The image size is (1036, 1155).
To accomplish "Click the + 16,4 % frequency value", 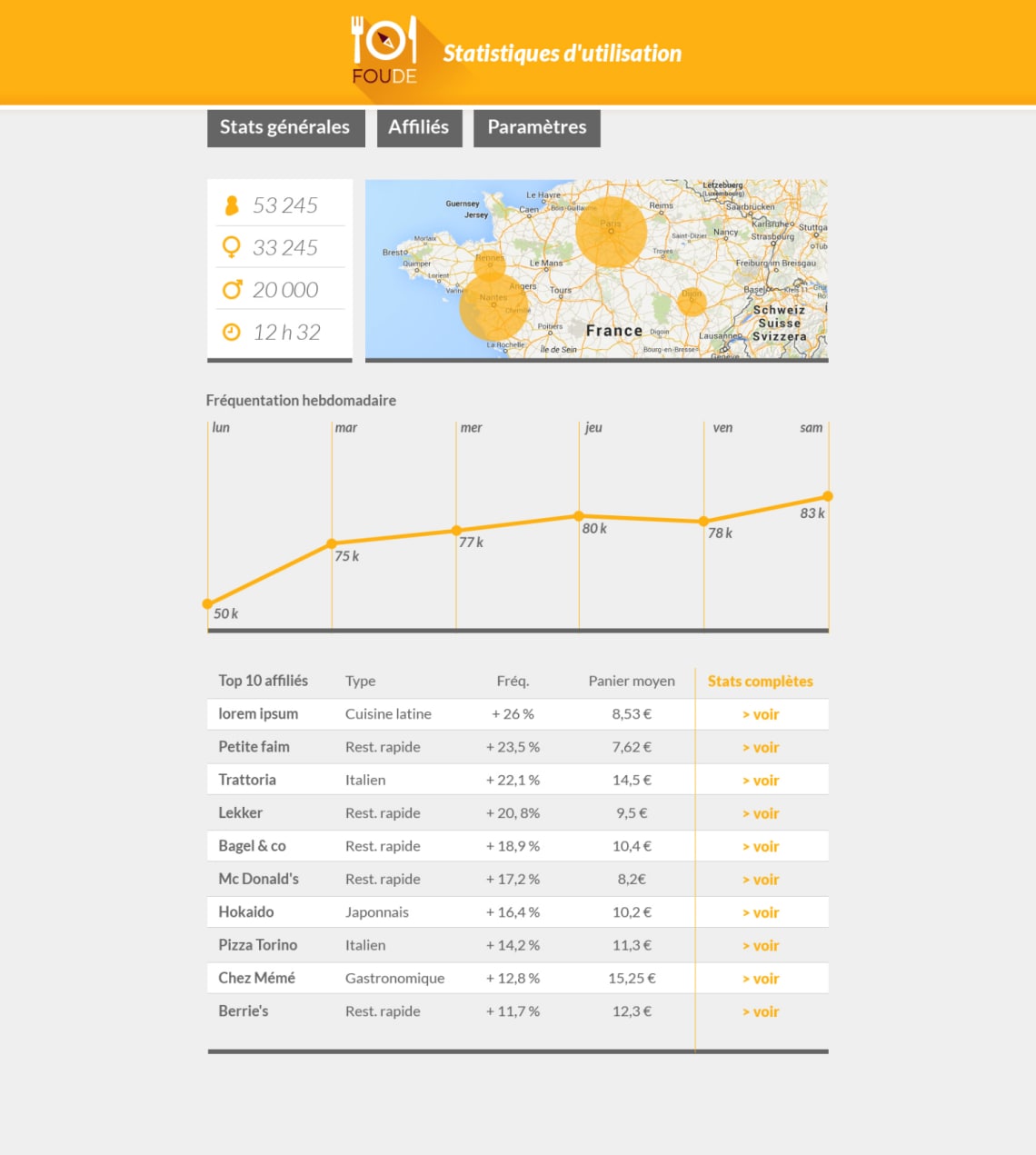I will [x=513, y=912].
